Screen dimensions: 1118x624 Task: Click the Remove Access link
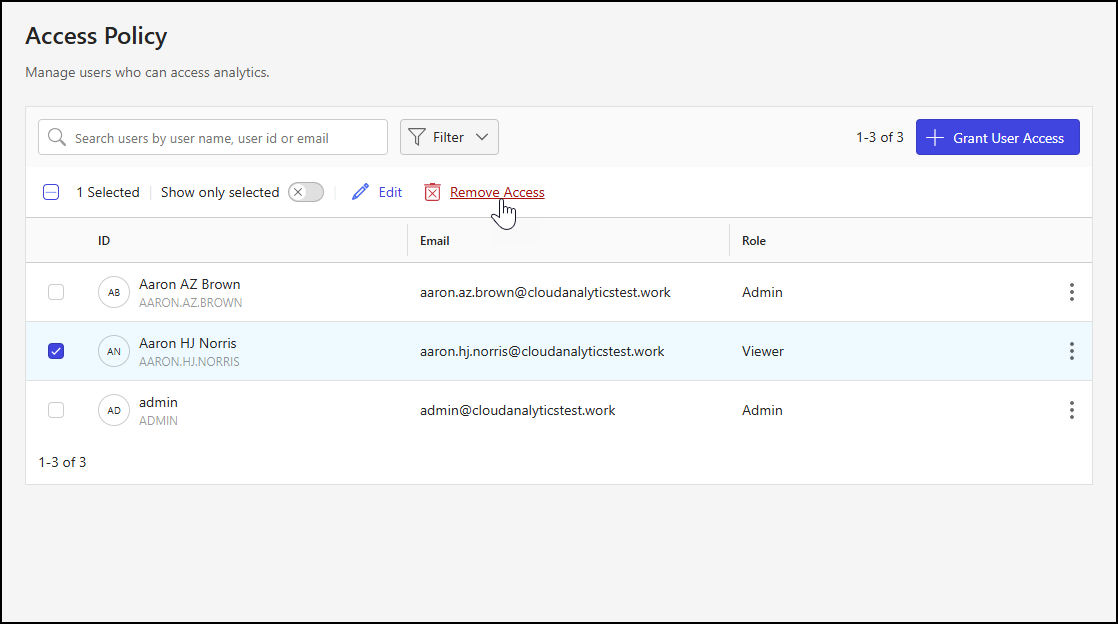click(x=497, y=192)
